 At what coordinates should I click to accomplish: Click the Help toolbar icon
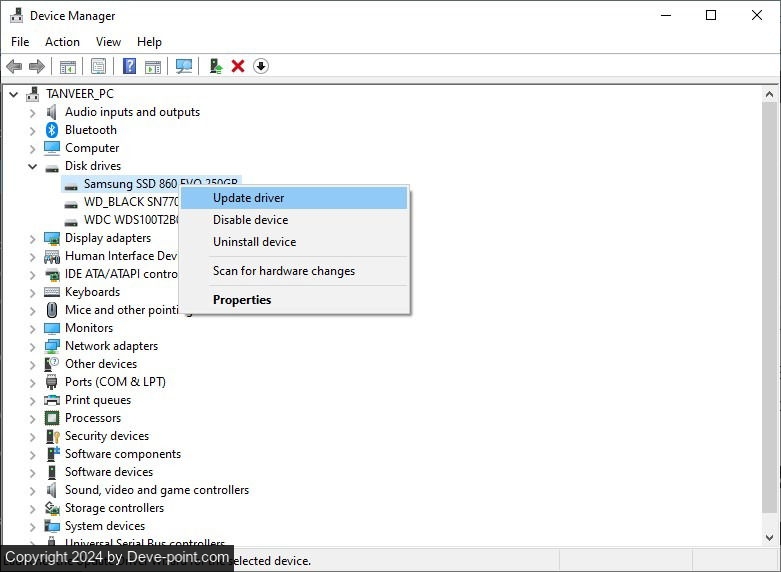click(x=129, y=66)
